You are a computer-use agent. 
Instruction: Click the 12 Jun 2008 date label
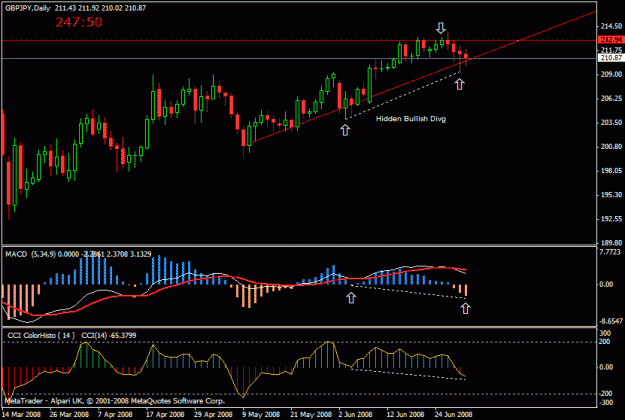point(405,414)
